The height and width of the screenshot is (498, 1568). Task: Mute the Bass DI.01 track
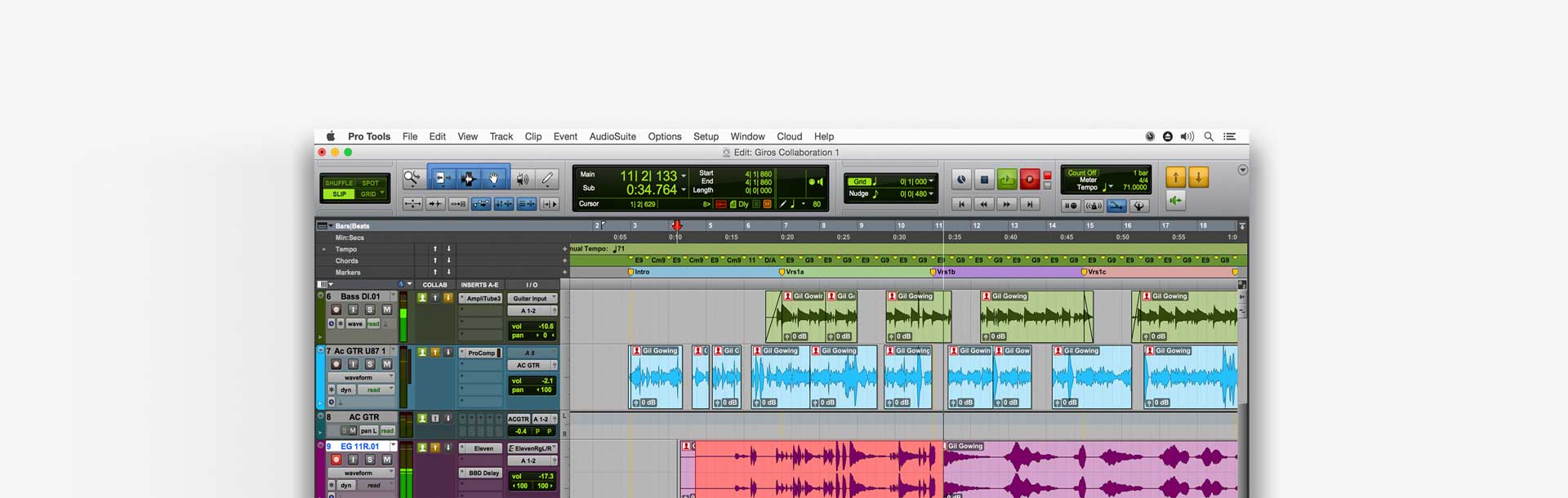coord(387,309)
